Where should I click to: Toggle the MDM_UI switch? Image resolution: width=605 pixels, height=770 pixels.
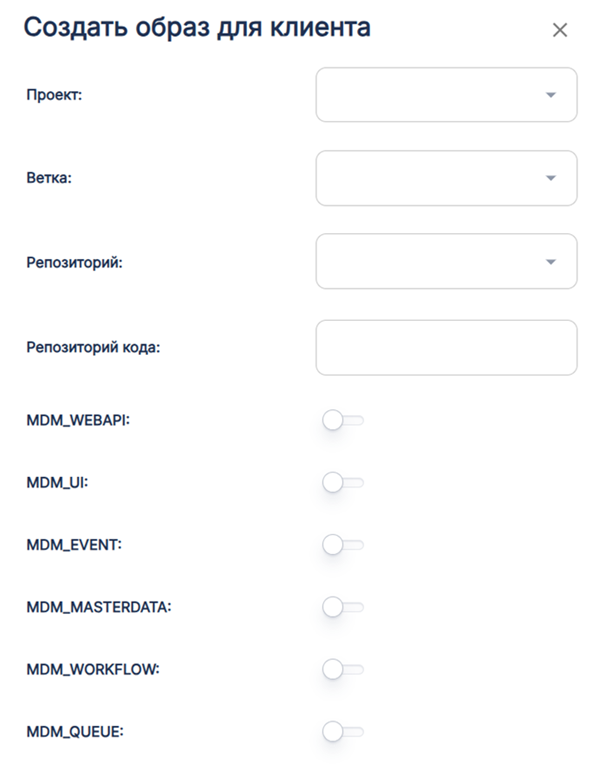coord(343,483)
